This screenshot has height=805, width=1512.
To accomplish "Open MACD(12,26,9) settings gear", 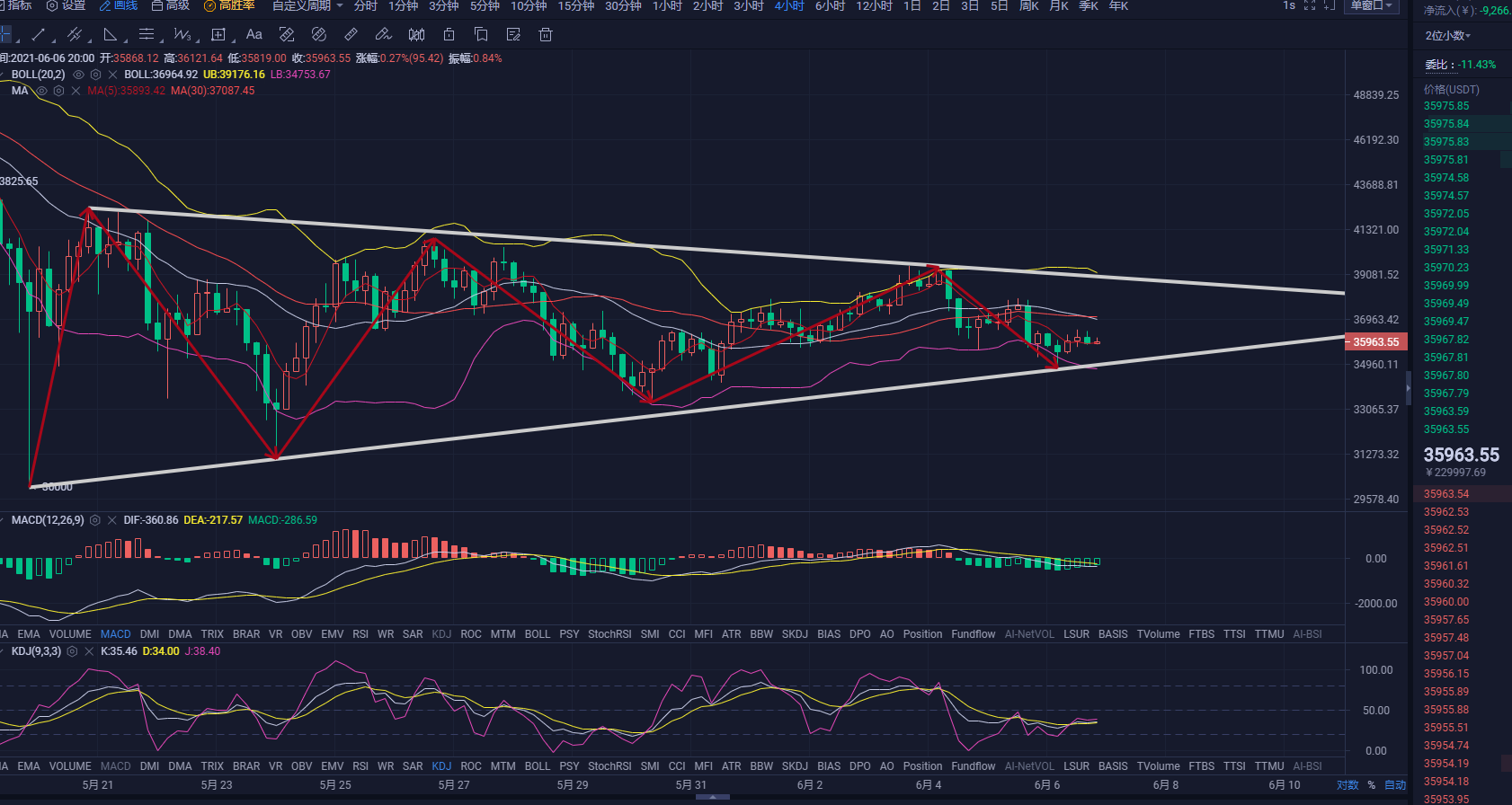I will [x=94, y=520].
